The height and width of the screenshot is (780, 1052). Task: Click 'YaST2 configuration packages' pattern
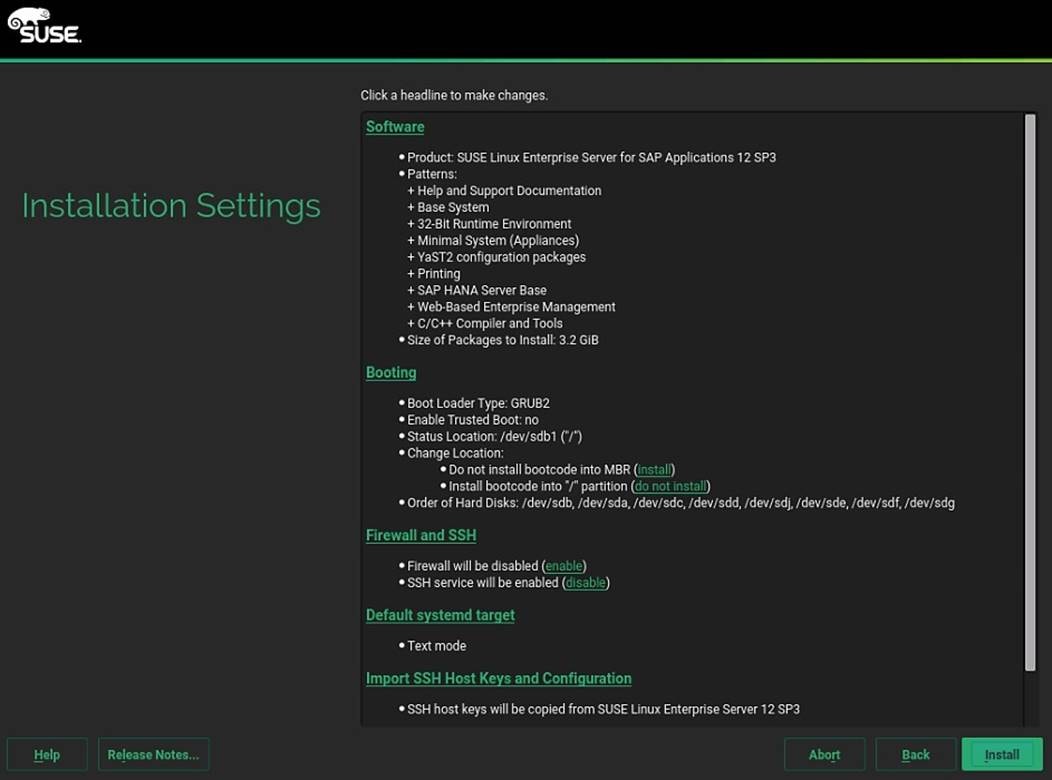[x=496, y=257]
